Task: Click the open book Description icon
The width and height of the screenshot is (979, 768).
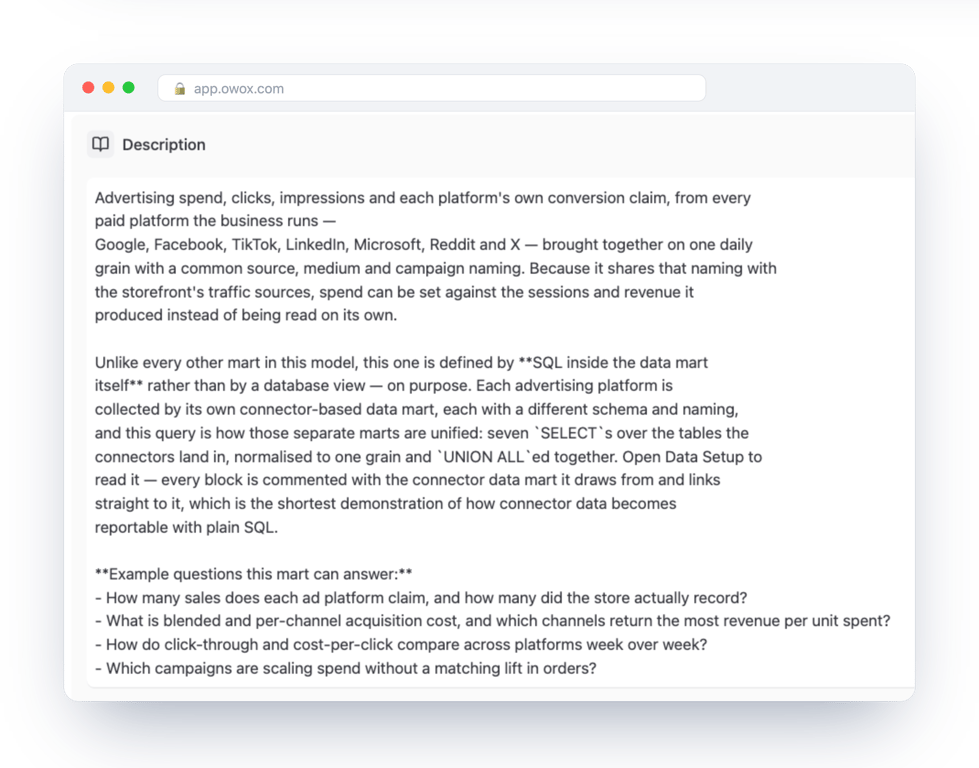Action: [x=101, y=144]
